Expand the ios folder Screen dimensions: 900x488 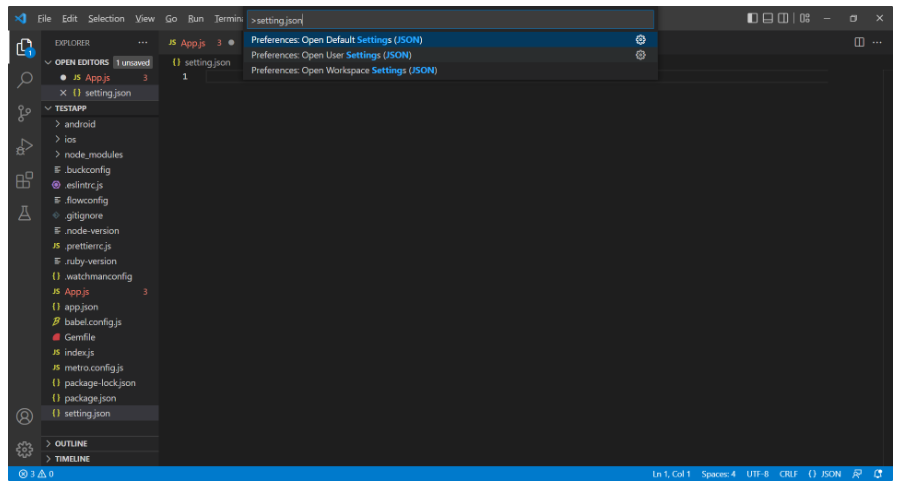click(70, 140)
